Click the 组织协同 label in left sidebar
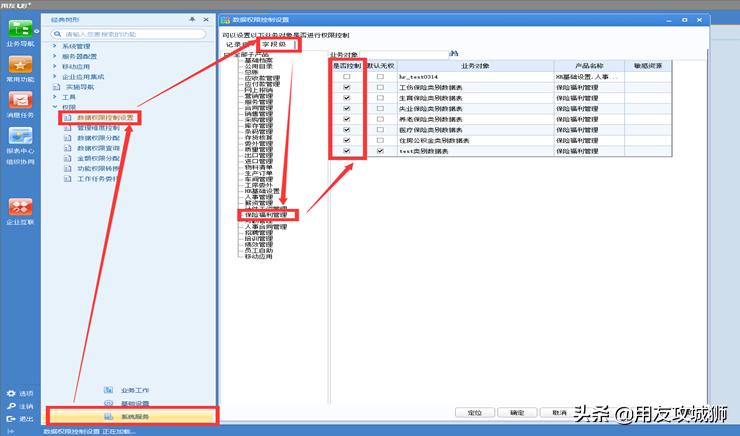Screen dimensions: 740x436 coord(20,162)
